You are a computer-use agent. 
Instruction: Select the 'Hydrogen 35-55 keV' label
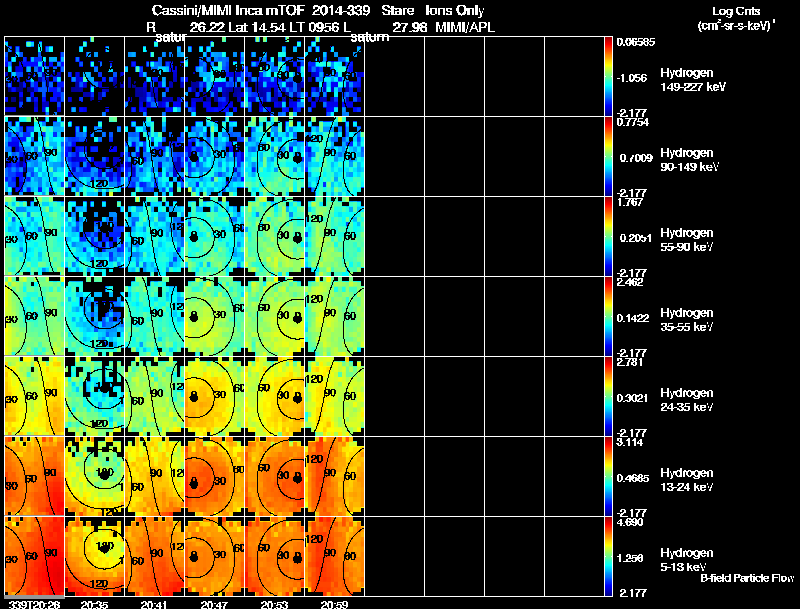(x=687, y=320)
